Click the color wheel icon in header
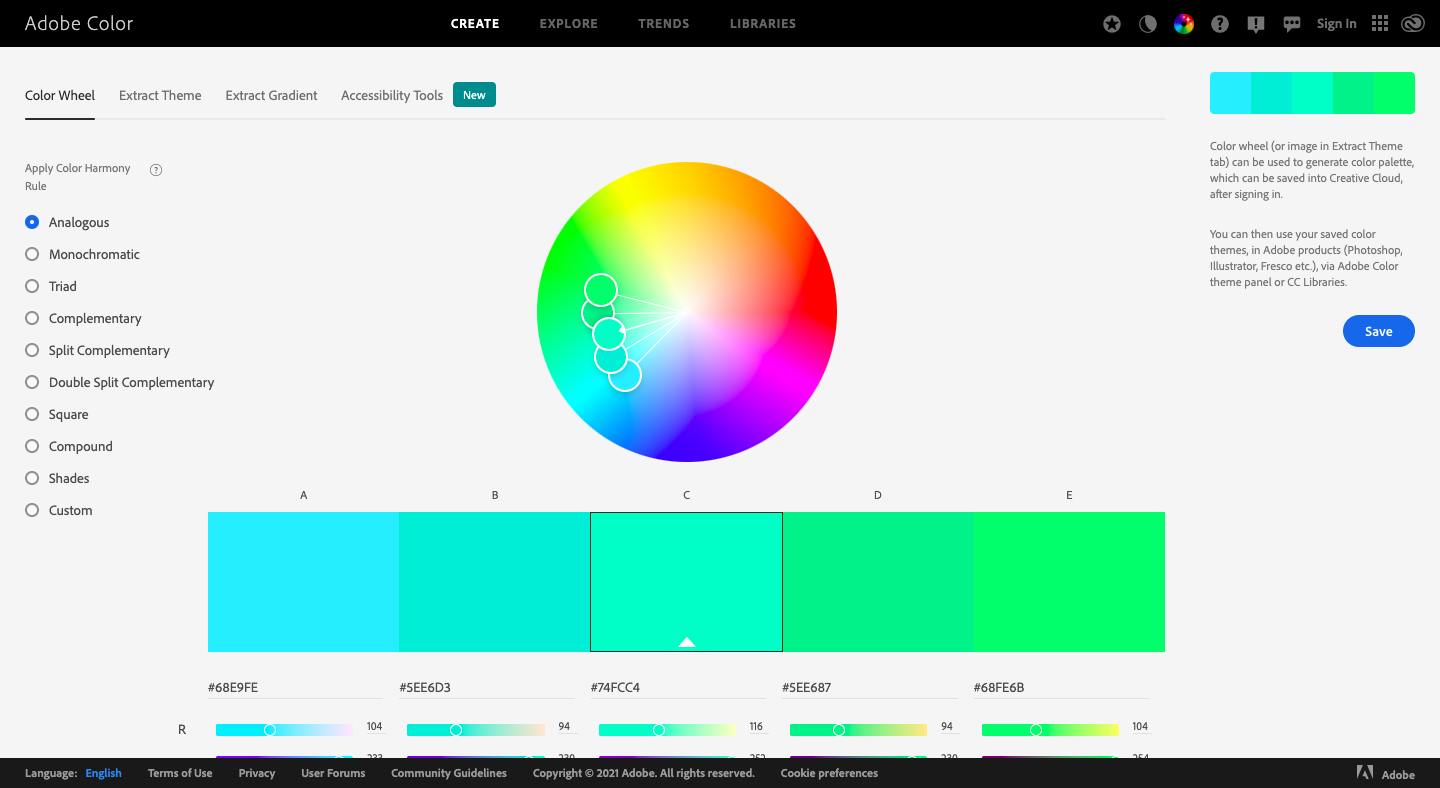Viewport: 1440px width, 788px height. (1184, 24)
